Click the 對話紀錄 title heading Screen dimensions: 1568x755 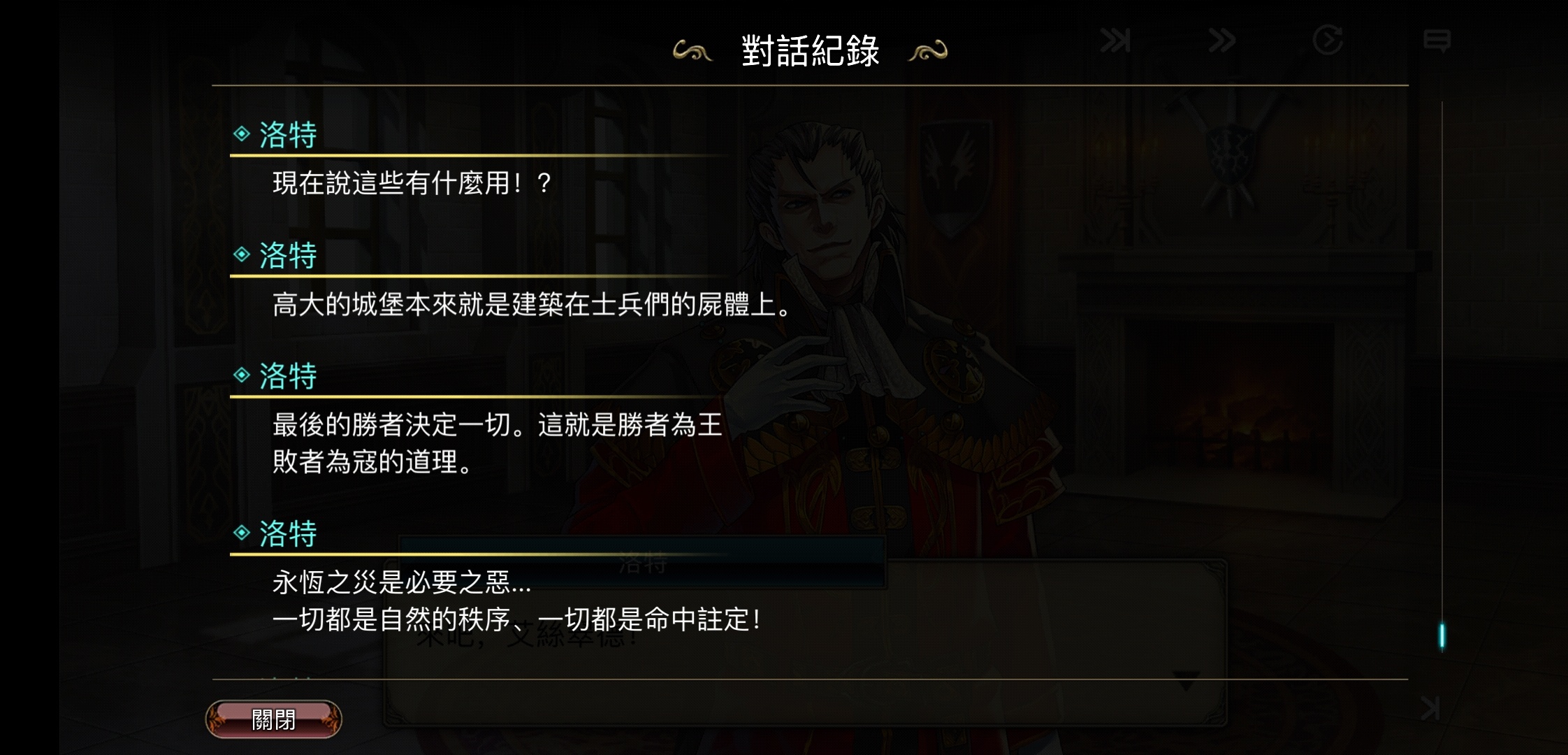click(x=810, y=51)
